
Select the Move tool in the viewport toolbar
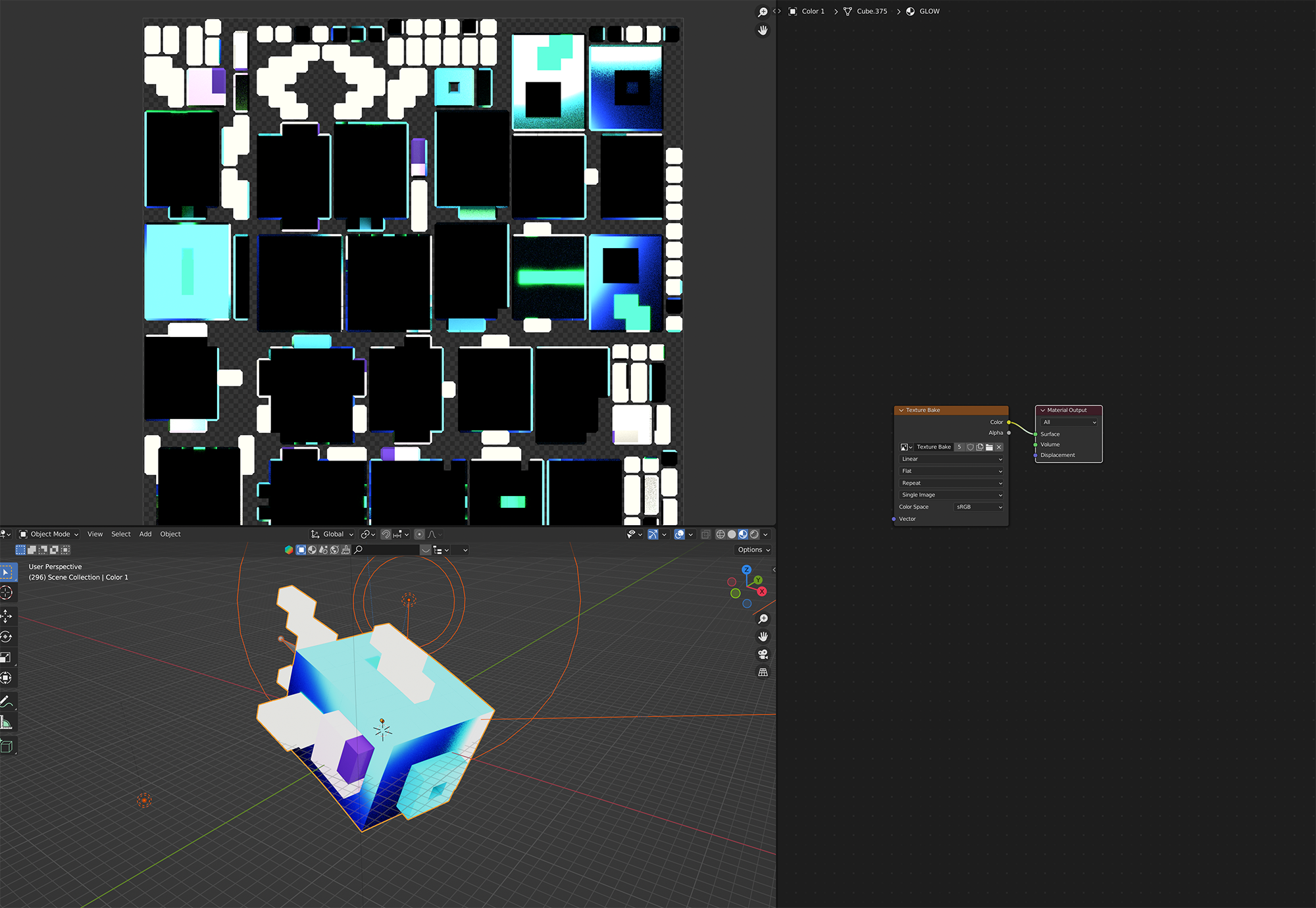7,617
